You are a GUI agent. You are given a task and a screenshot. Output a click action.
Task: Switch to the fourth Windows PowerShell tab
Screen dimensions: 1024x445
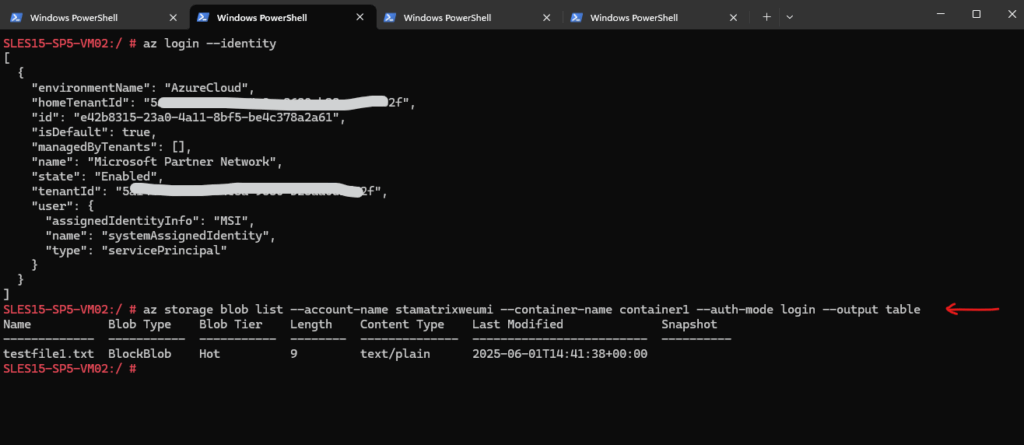(x=655, y=18)
